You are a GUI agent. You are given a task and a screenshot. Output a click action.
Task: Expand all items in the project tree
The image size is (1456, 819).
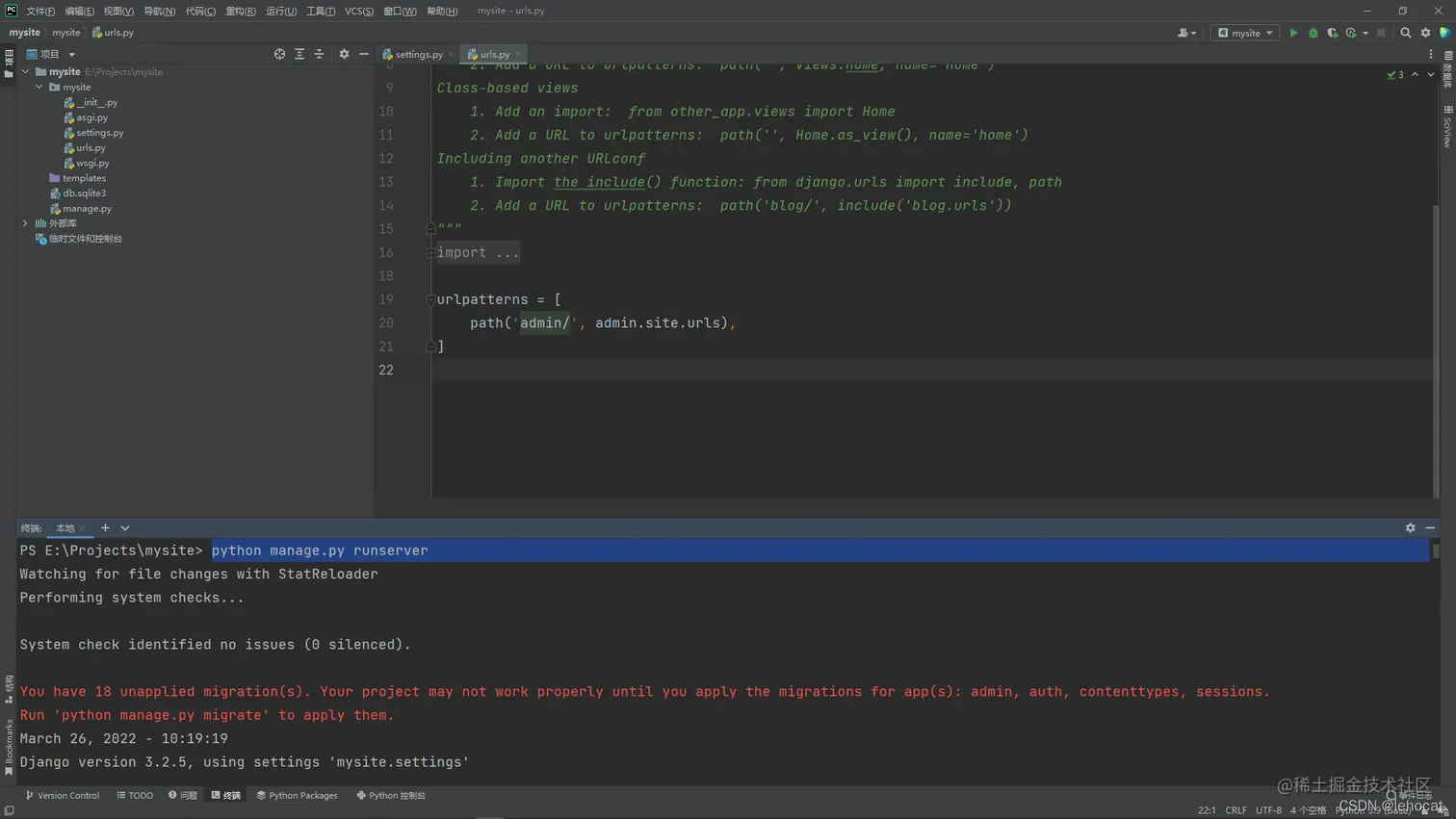pos(299,54)
